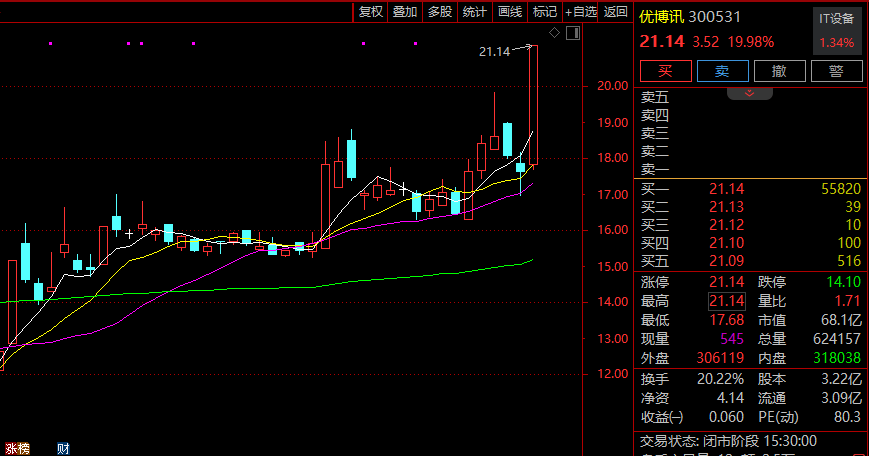This screenshot has height=456, width=869.
Task: Activate the 画线 drawing tool
Action: (x=510, y=12)
